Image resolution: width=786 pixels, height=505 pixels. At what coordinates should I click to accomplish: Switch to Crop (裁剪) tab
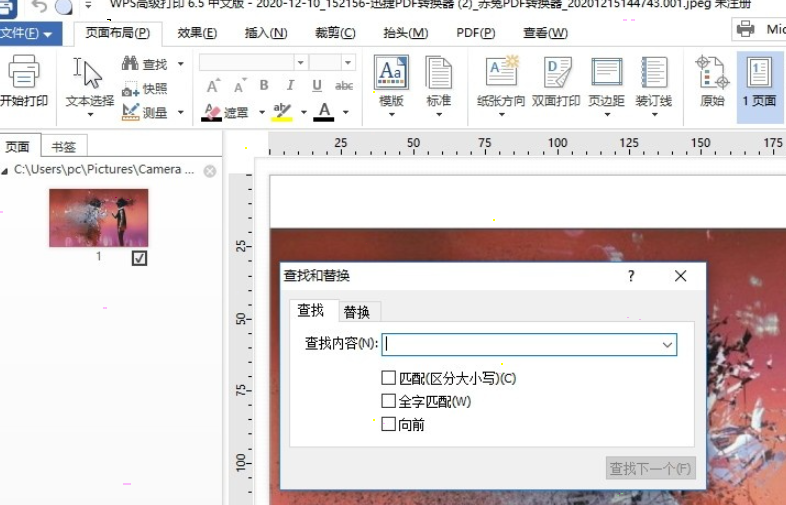pos(335,34)
